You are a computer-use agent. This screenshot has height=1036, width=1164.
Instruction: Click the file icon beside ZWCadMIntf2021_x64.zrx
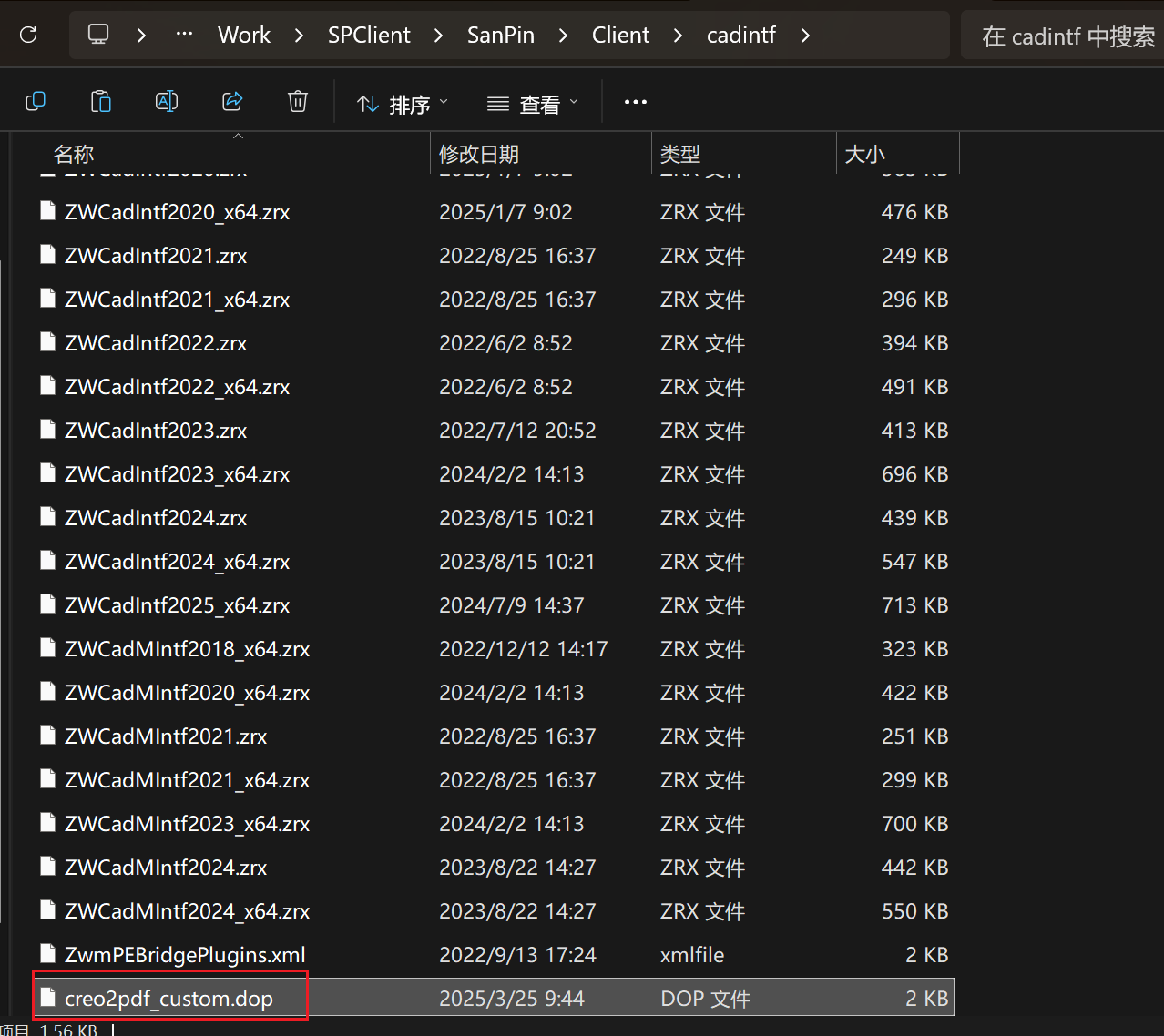[48, 779]
